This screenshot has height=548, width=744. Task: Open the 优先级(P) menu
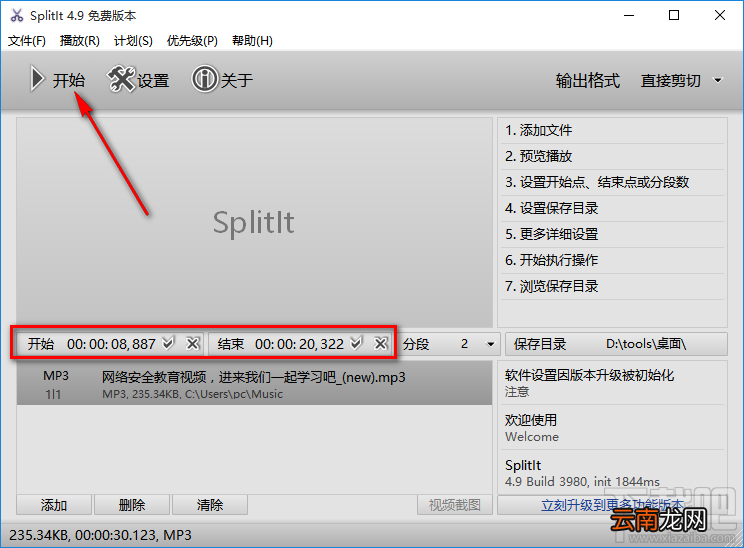click(x=192, y=41)
